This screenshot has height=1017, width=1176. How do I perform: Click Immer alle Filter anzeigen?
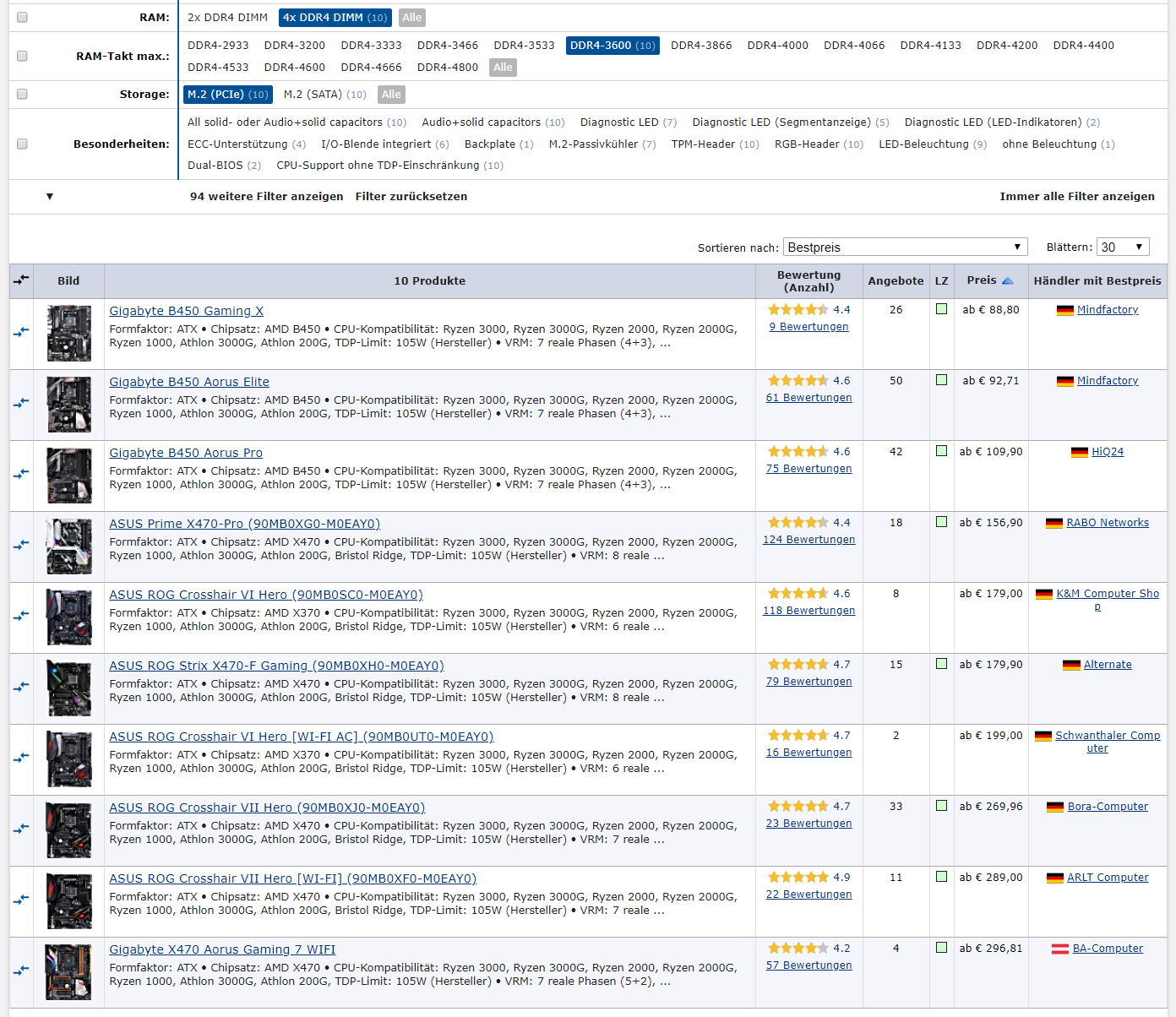[1077, 196]
